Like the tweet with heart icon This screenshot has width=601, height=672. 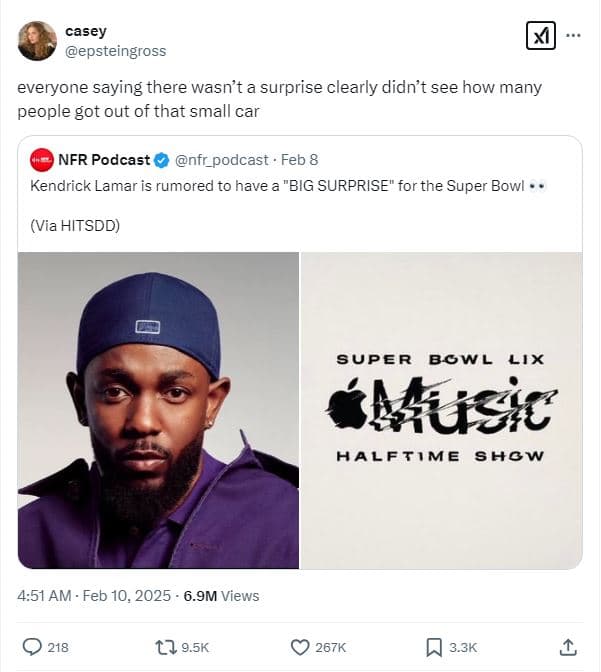(x=300, y=647)
